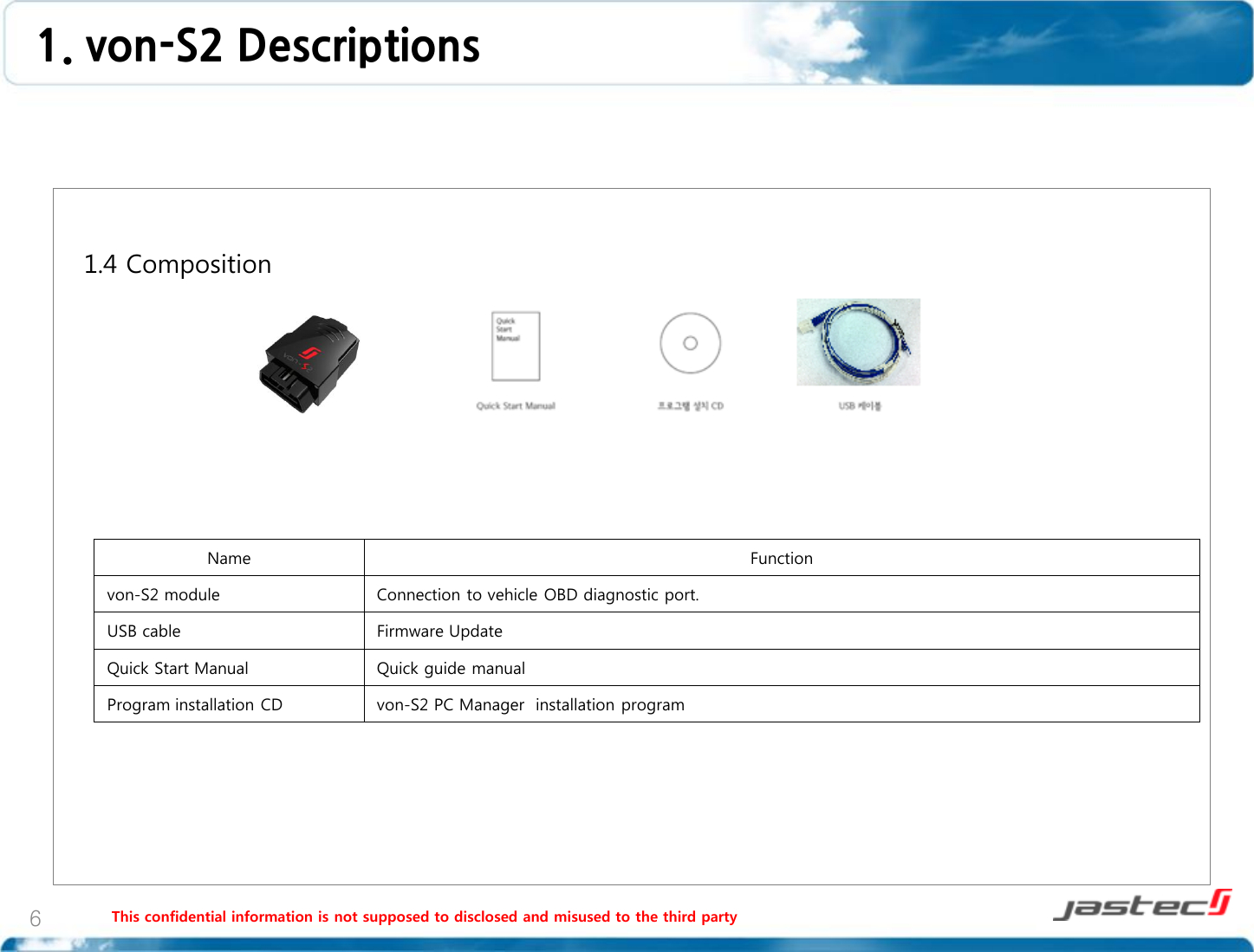Click the red confidentiality notice text
1254x952 pixels.
(x=425, y=916)
